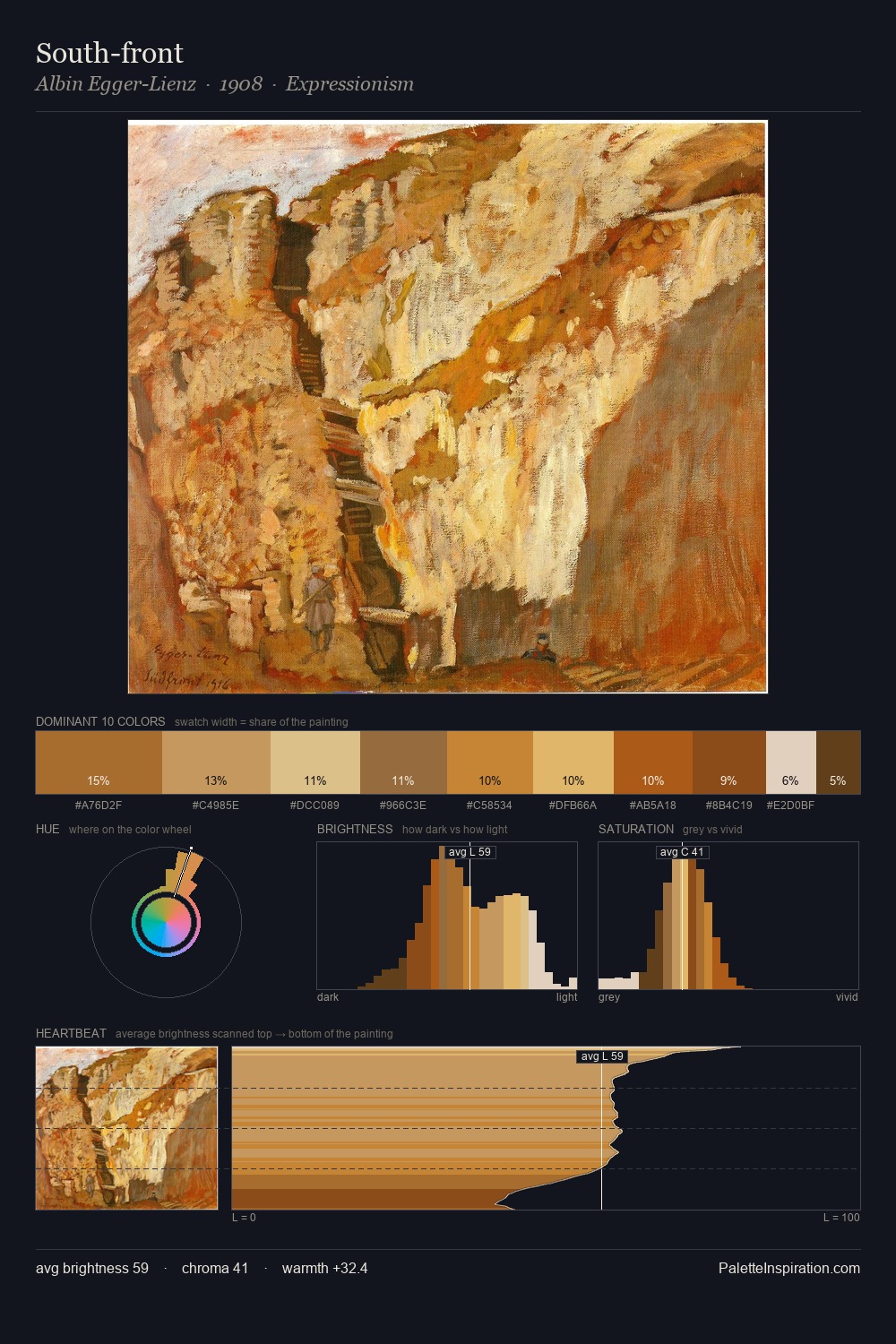
Task: Visit the PaletteInspiration.com link
Action: click(x=789, y=1268)
